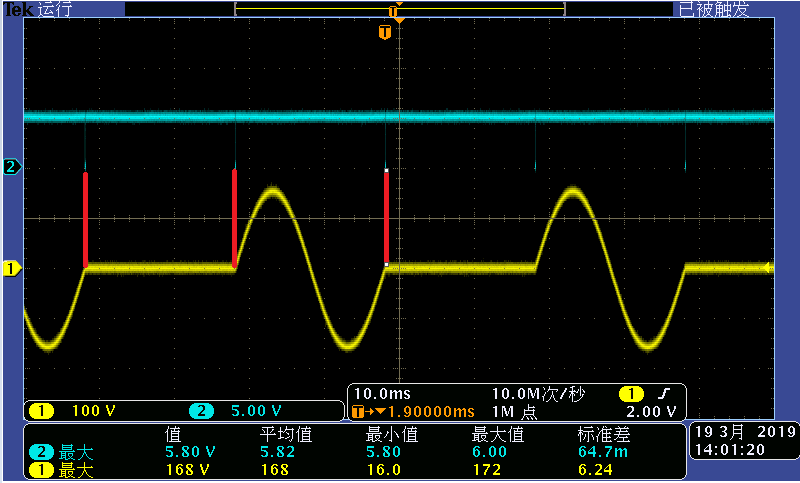Image resolution: width=800 pixels, height=483 pixels.
Task: Click the 运行 run status label
Action: tap(55, 9)
